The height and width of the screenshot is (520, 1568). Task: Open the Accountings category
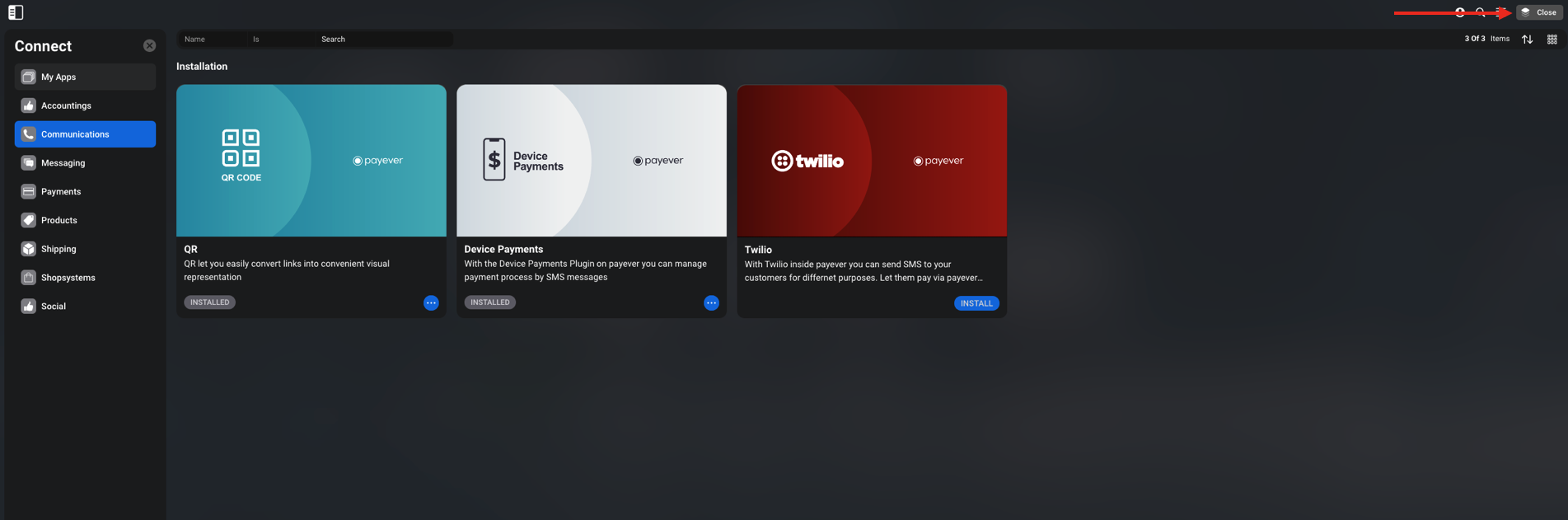85,105
